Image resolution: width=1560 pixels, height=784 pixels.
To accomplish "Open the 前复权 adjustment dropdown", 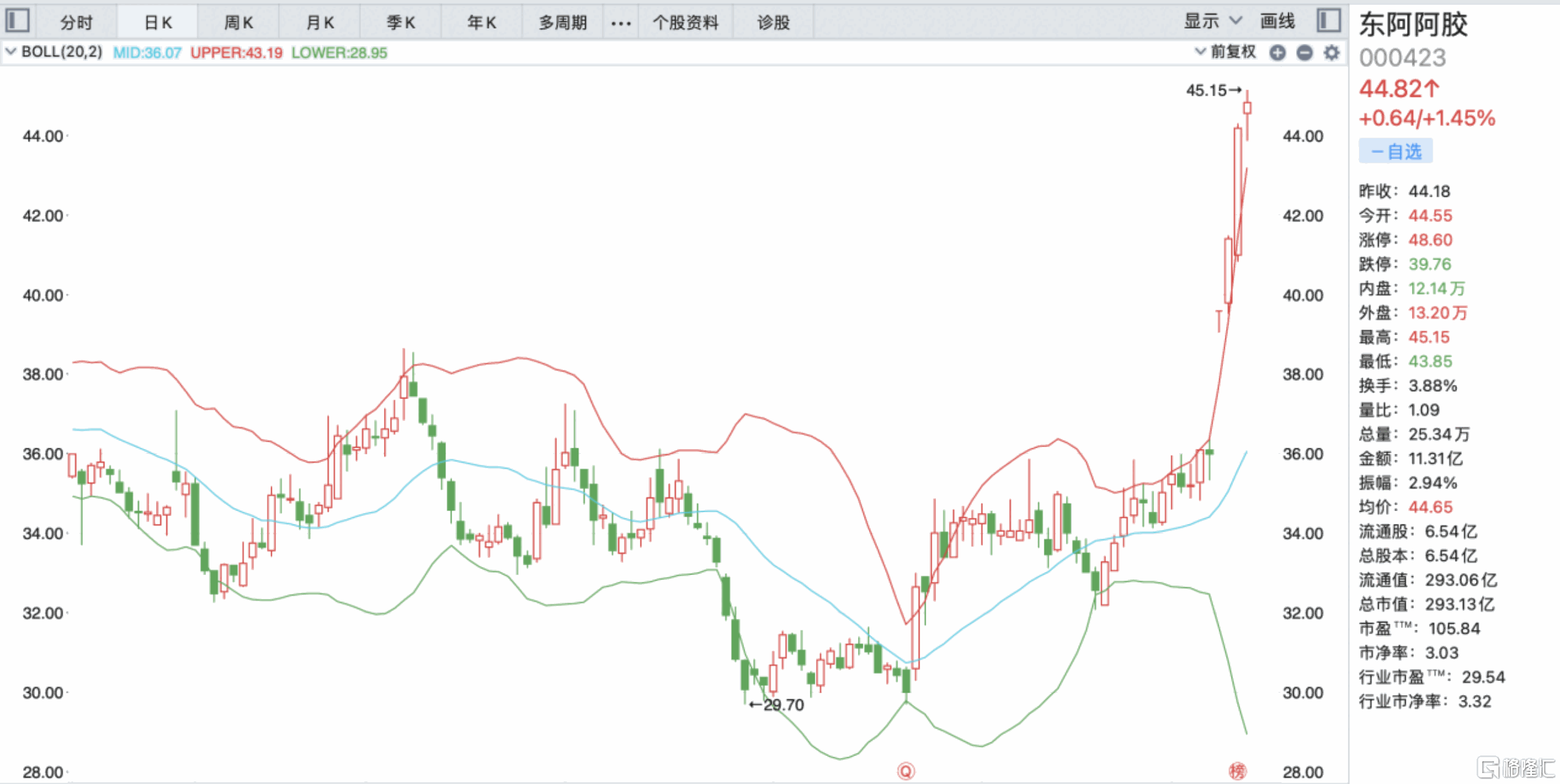I will point(1225,52).
